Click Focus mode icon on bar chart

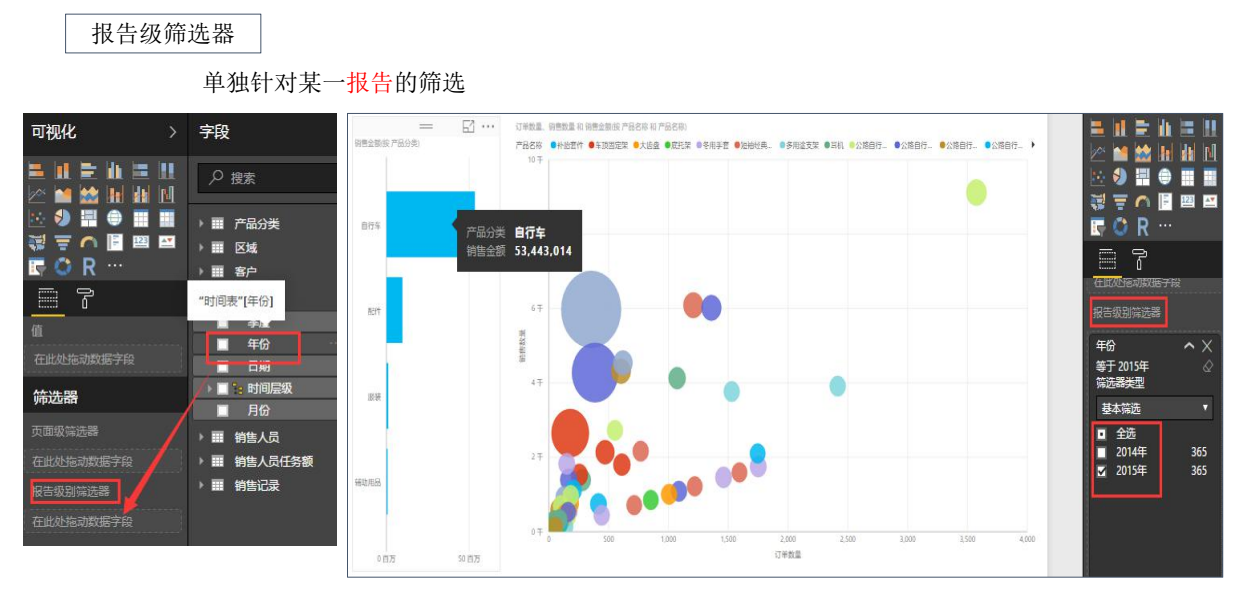pyautogui.click(x=468, y=127)
